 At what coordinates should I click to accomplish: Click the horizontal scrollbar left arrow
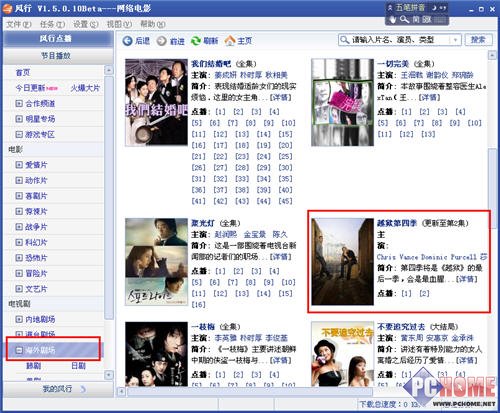pos(122,391)
